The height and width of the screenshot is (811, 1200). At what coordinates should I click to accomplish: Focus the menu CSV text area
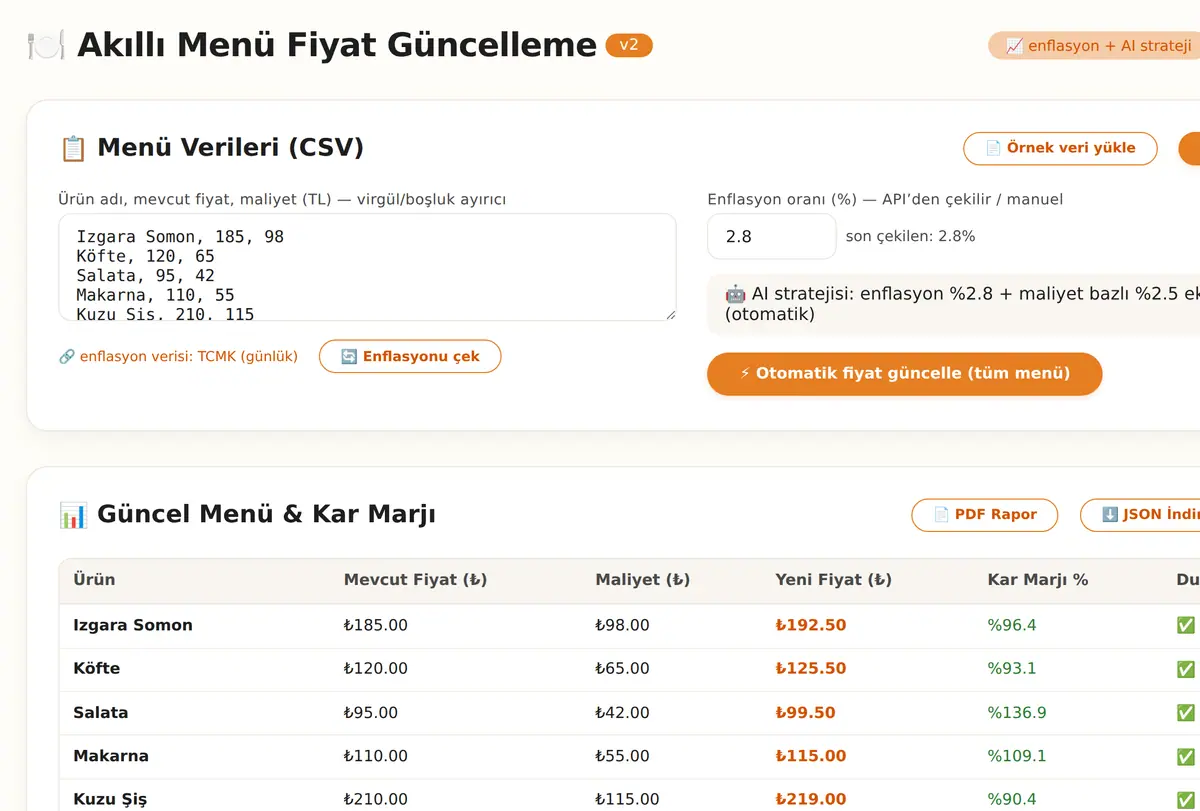(x=367, y=267)
